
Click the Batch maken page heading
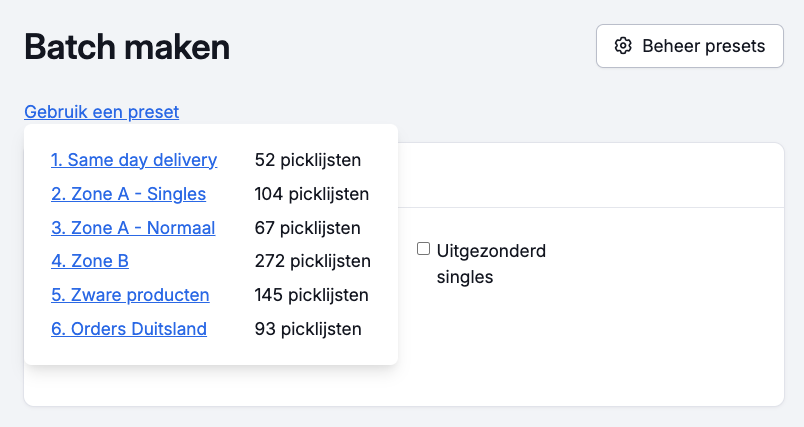127,46
